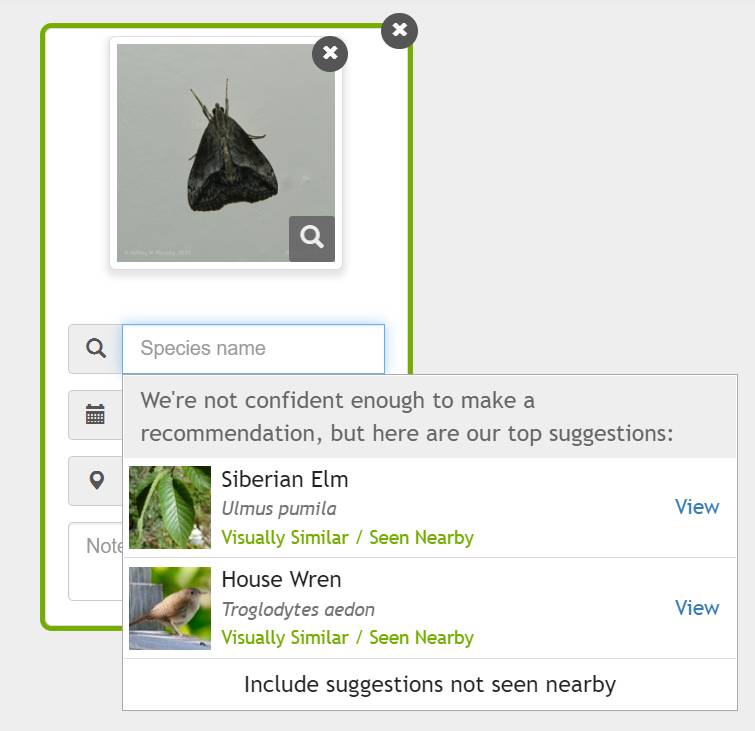Click the calendar date icon
Viewport: 755px width, 731px height.
point(95,415)
